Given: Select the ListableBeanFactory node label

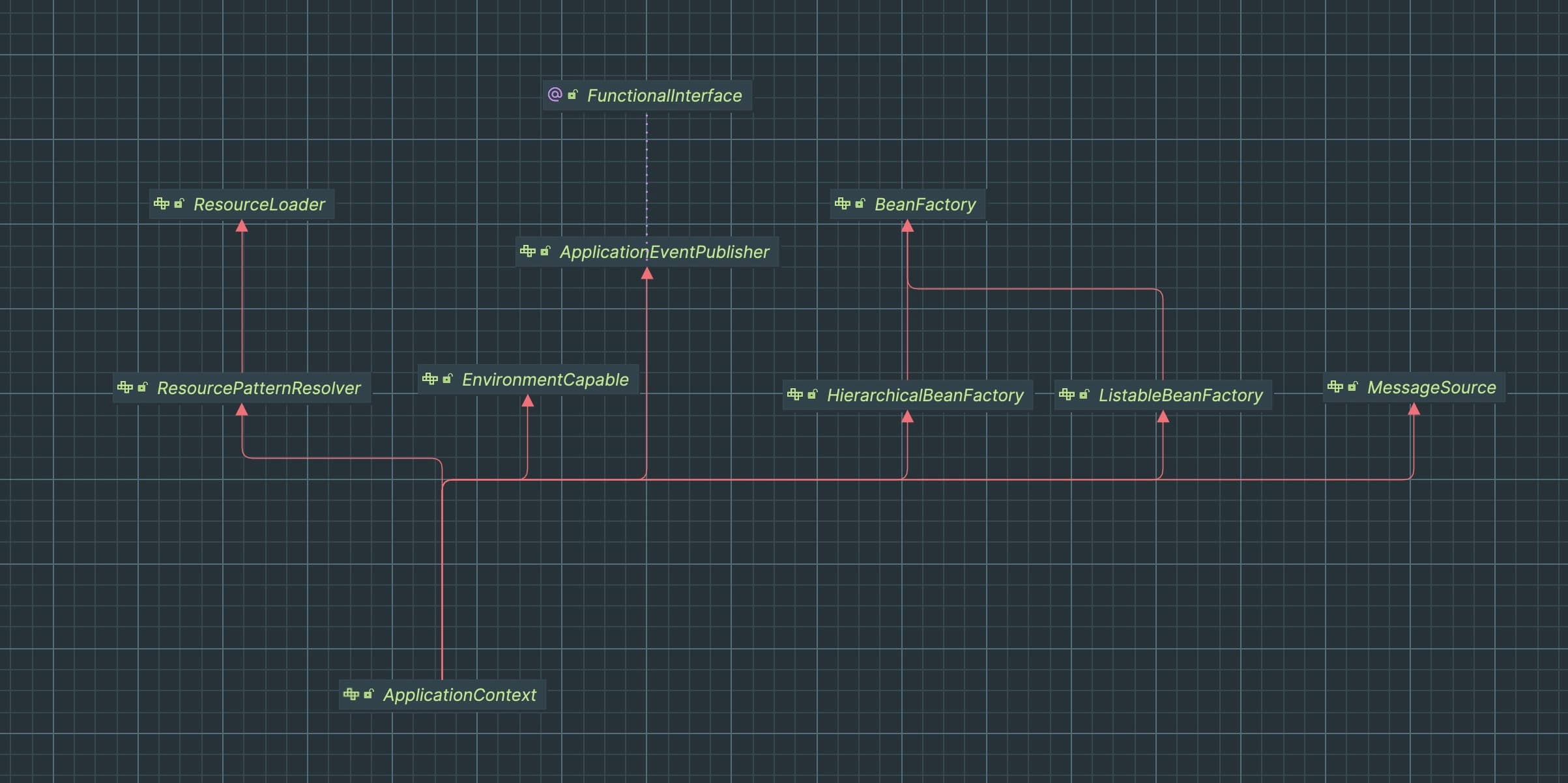Looking at the screenshot, I should (1180, 395).
